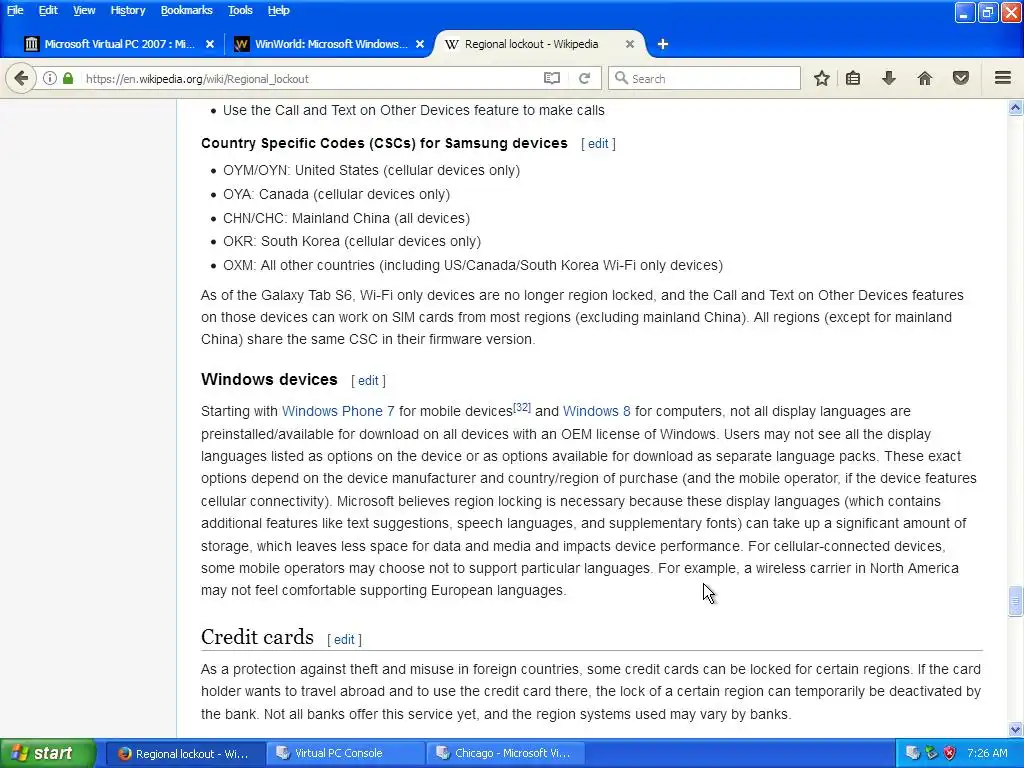Viewport: 1024px width, 768px height.
Task: Open the View menu
Action: (84, 10)
